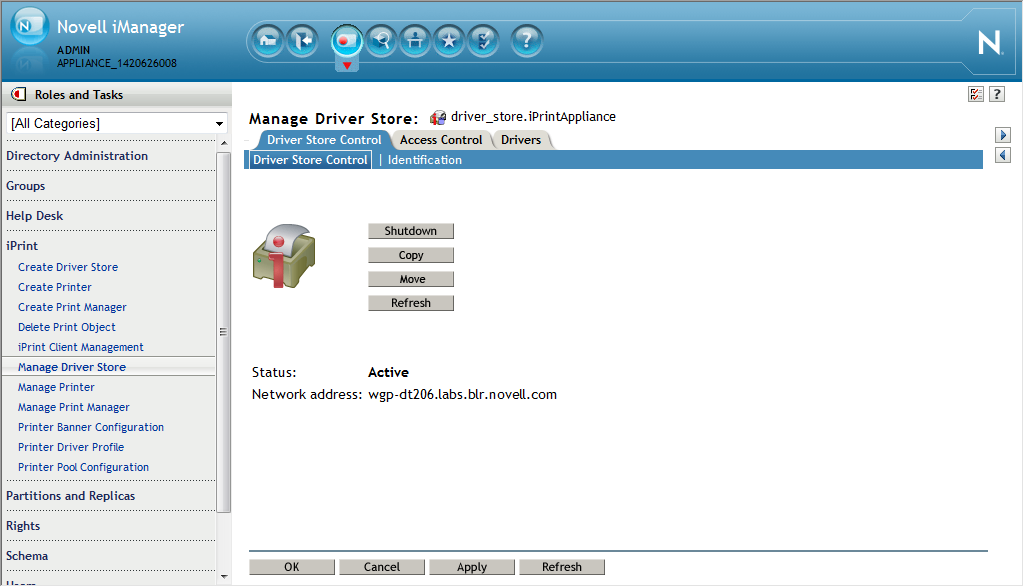
Task: Open the All Categories dropdown
Action: click(x=116, y=123)
